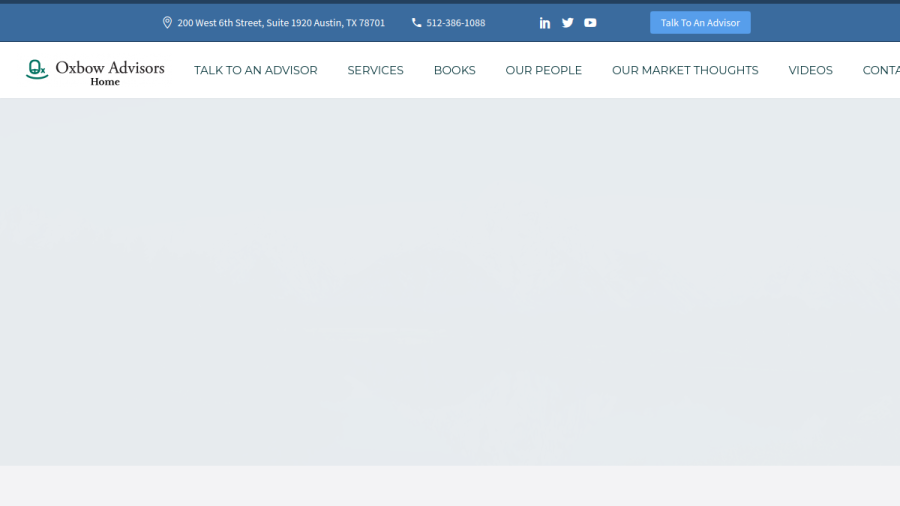The image size is (900, 506).
Task: Click the blue Talk To An Advisor button
Action: pos(700,22)
